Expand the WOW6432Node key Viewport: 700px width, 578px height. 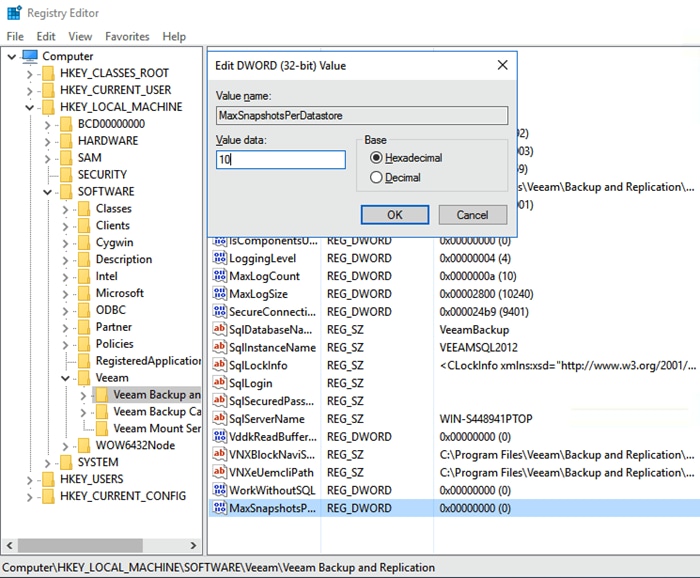click(65, 446)
